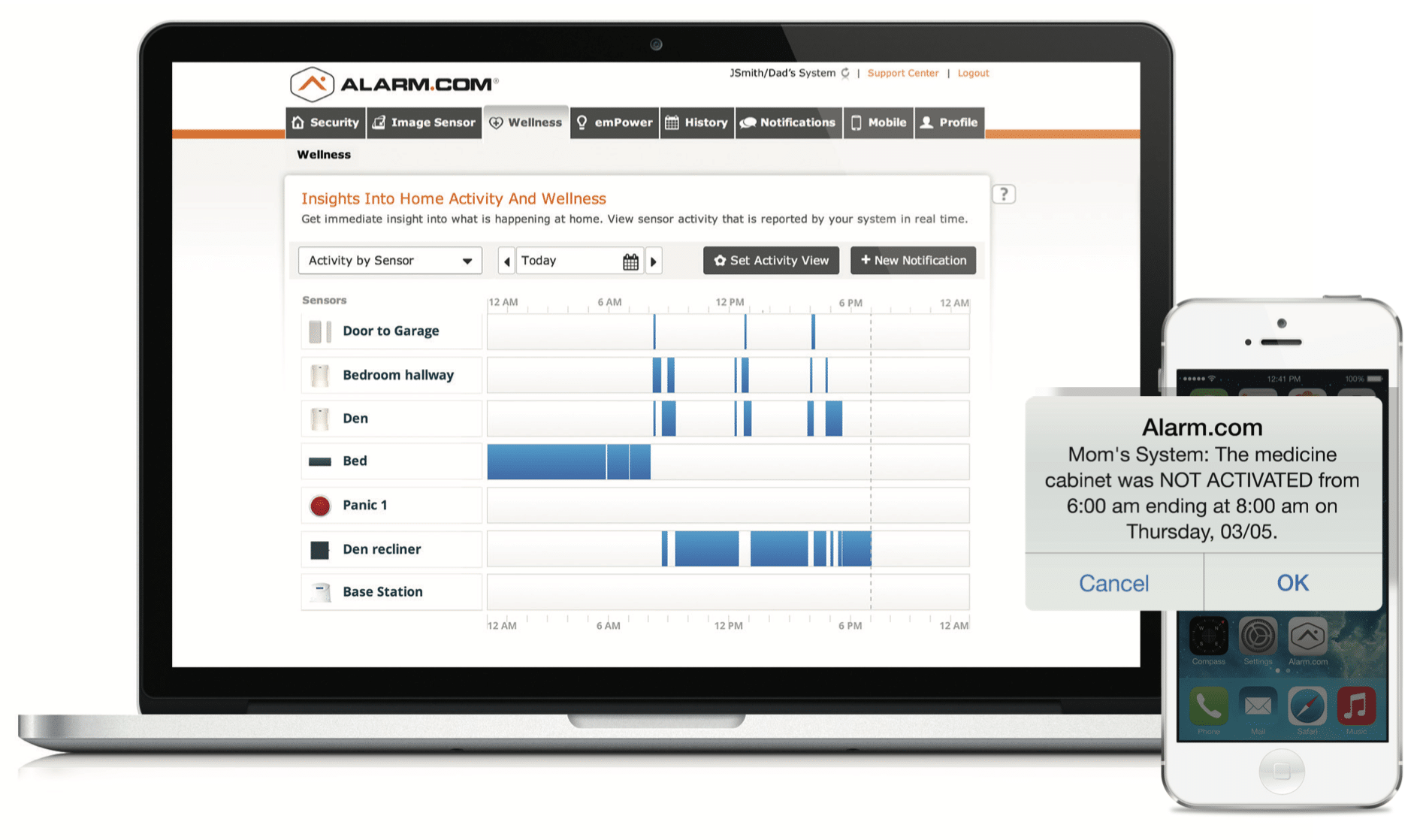1426x840 pixels.
Task: Open the Profile tab
Action: [x=950, y=122]
